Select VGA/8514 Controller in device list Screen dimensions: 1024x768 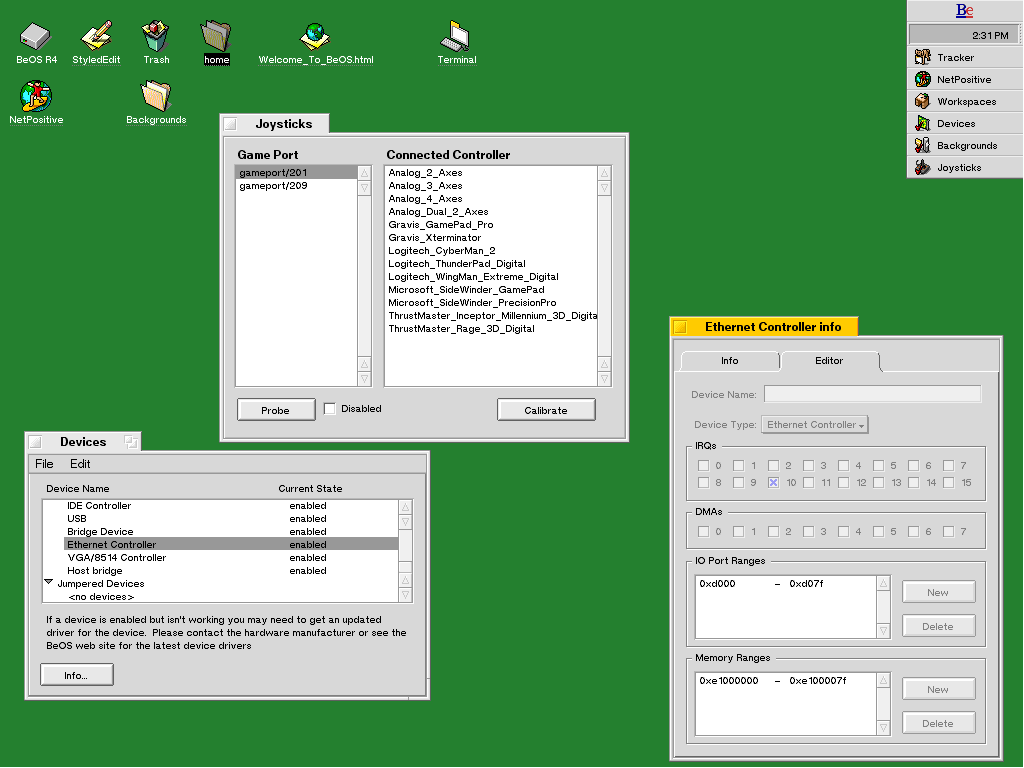click(231, 558)
